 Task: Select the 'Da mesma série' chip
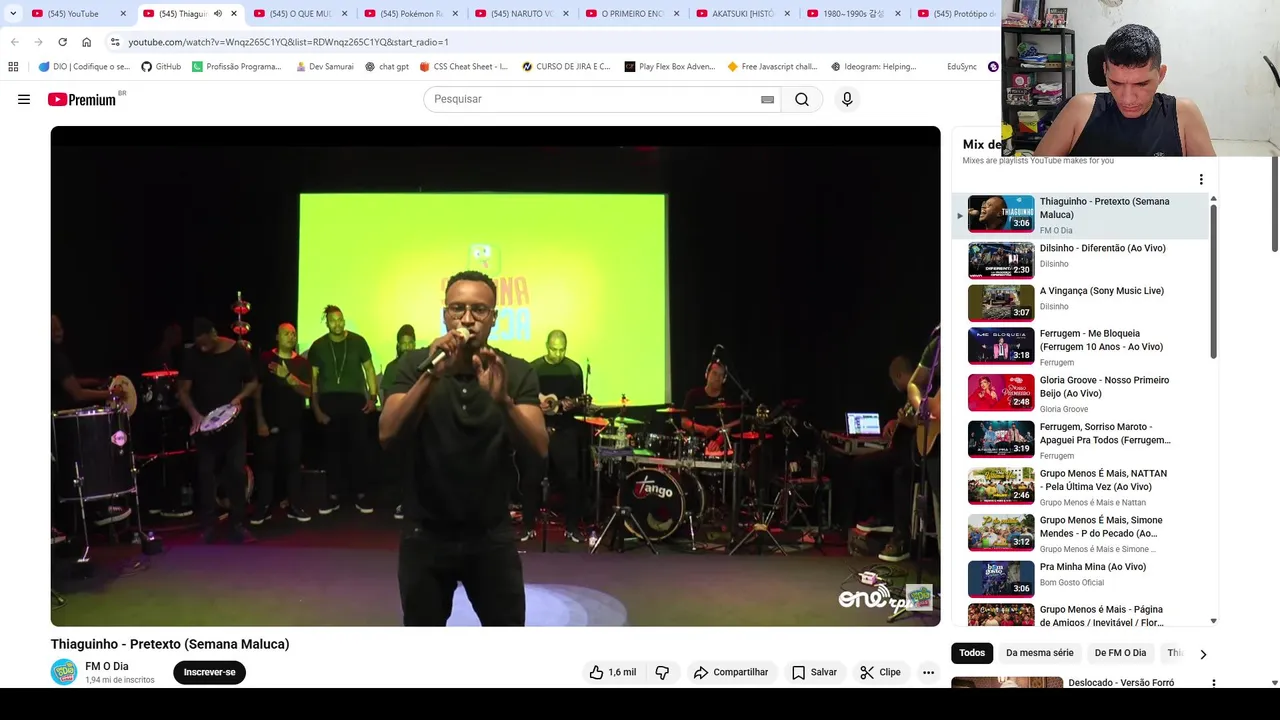[1040, 653]
